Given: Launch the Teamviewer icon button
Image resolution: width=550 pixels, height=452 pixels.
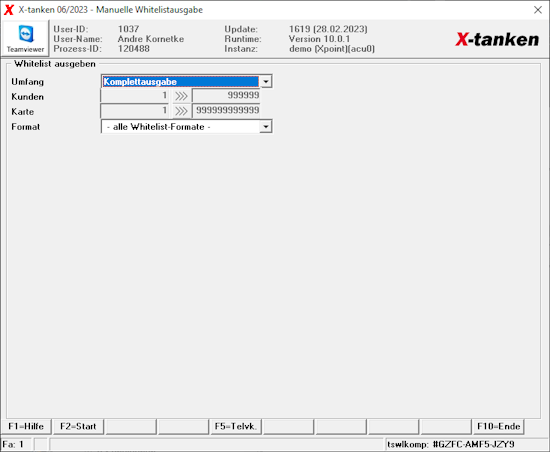Looking at the screenshot, I should coord(25,38).
